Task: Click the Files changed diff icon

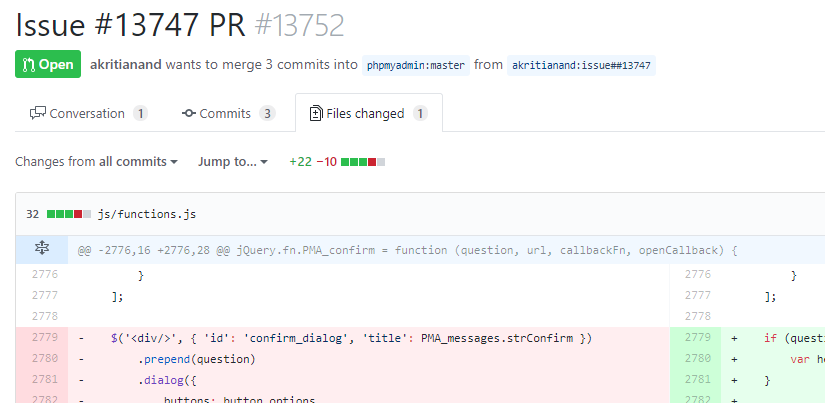Action: point(316,113)
